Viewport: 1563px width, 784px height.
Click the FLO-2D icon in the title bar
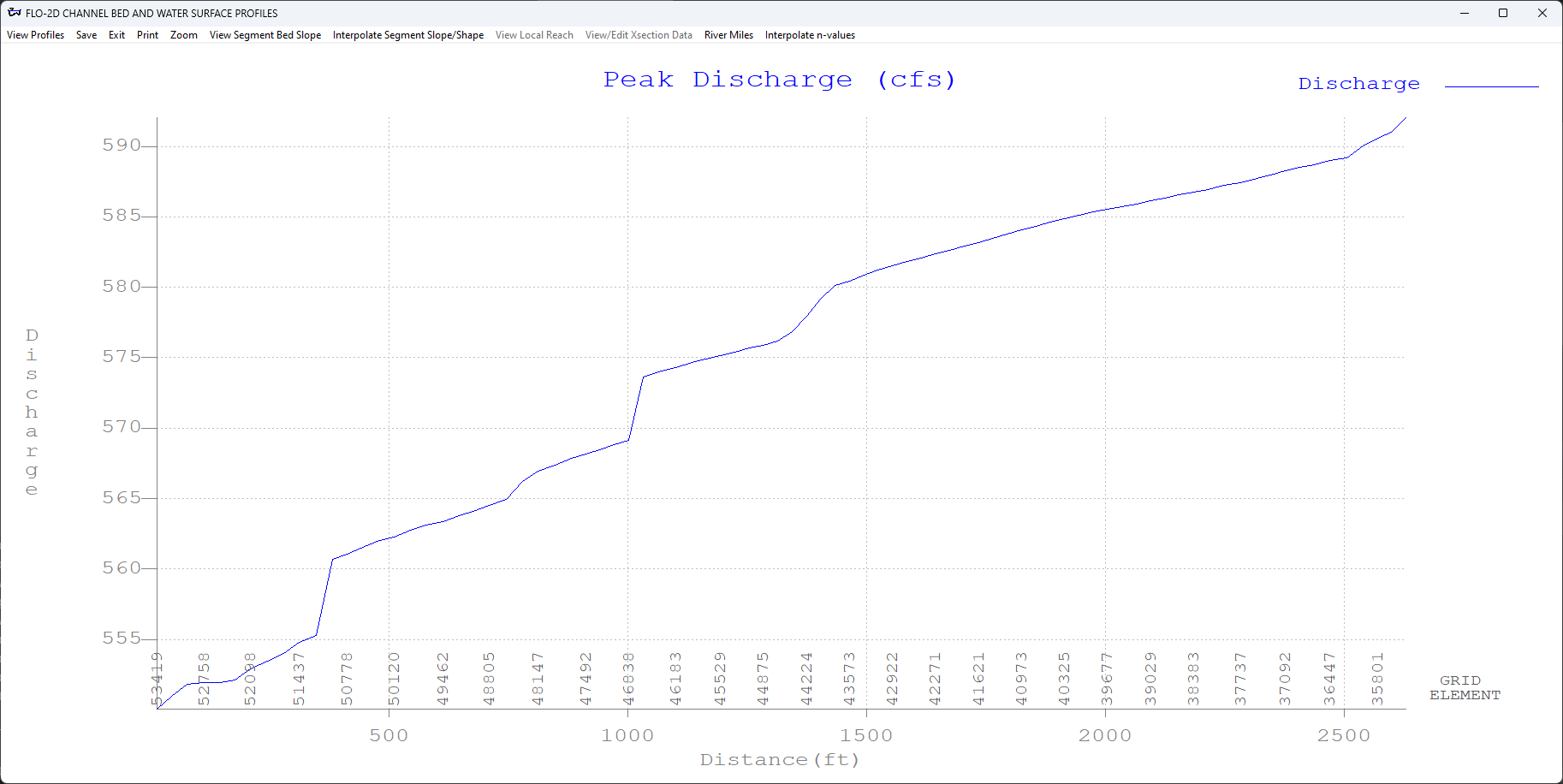[14, 13]
